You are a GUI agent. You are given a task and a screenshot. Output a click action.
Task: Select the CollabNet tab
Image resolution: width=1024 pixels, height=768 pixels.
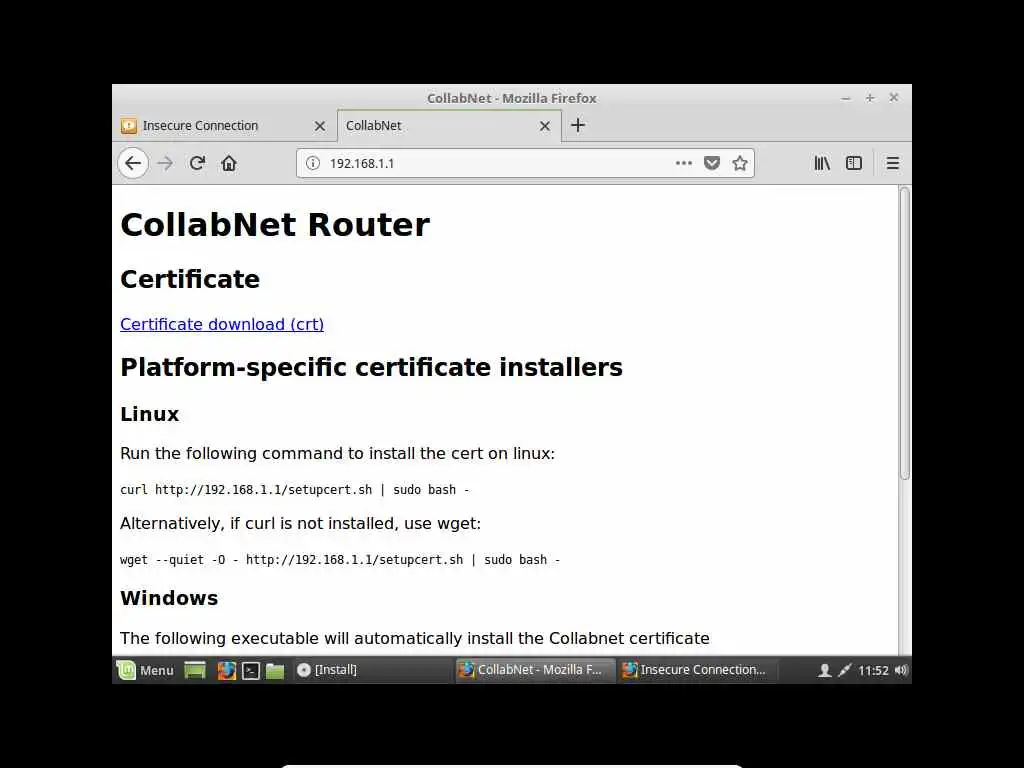point(449,125)
